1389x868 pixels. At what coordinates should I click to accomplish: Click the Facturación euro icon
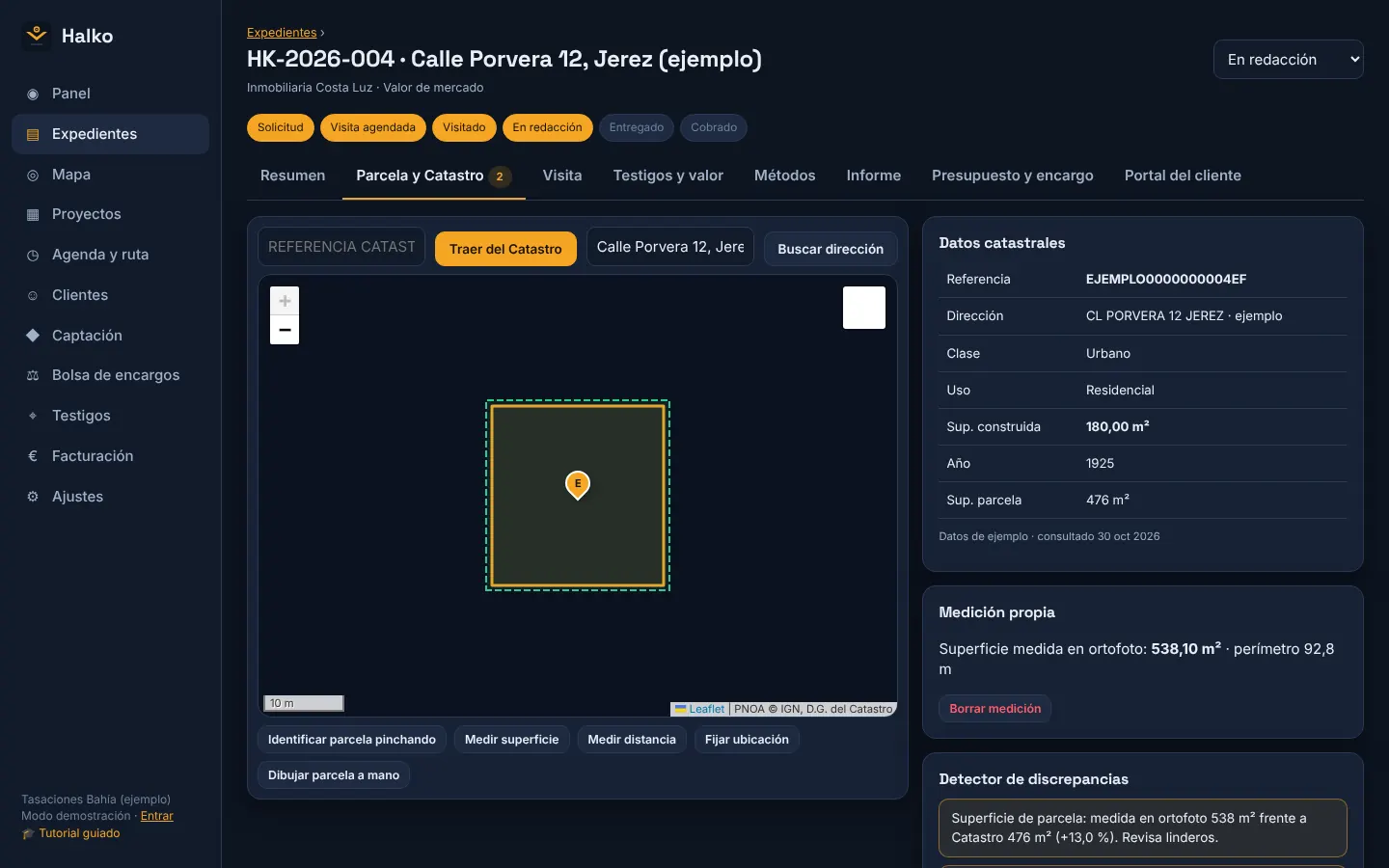click(33, 456)
